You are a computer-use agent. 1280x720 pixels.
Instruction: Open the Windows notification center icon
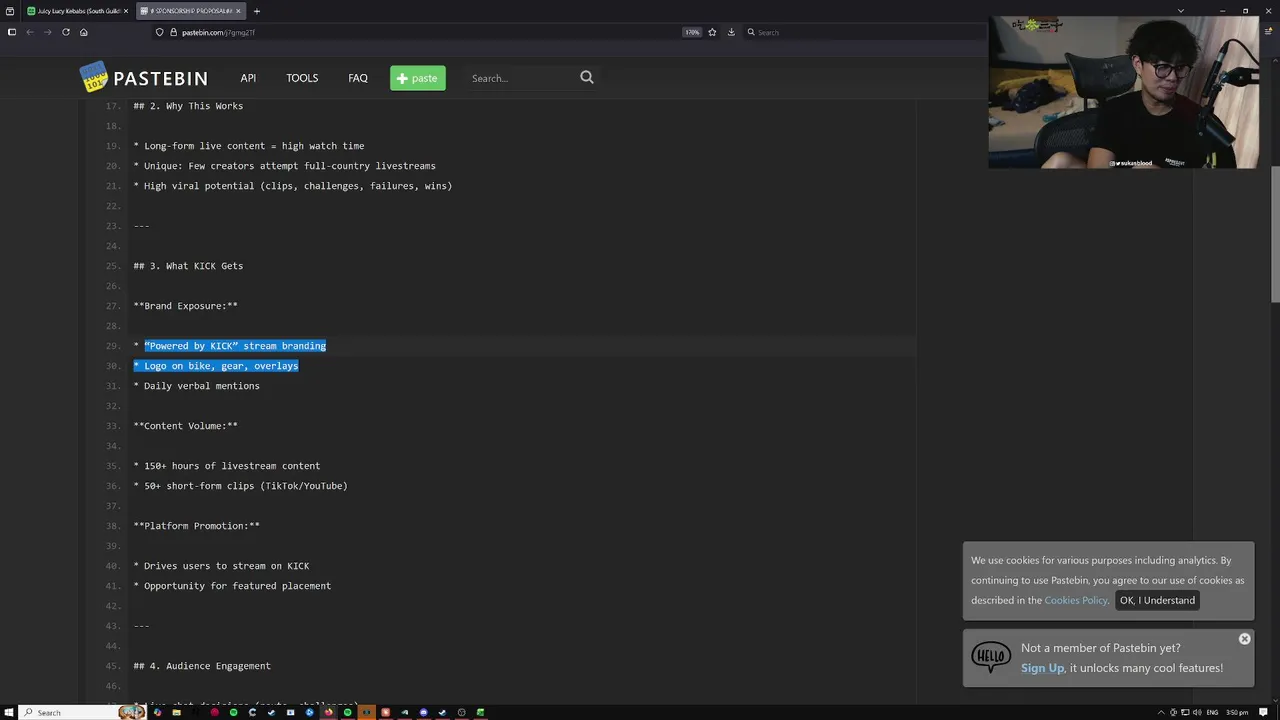1264,712
